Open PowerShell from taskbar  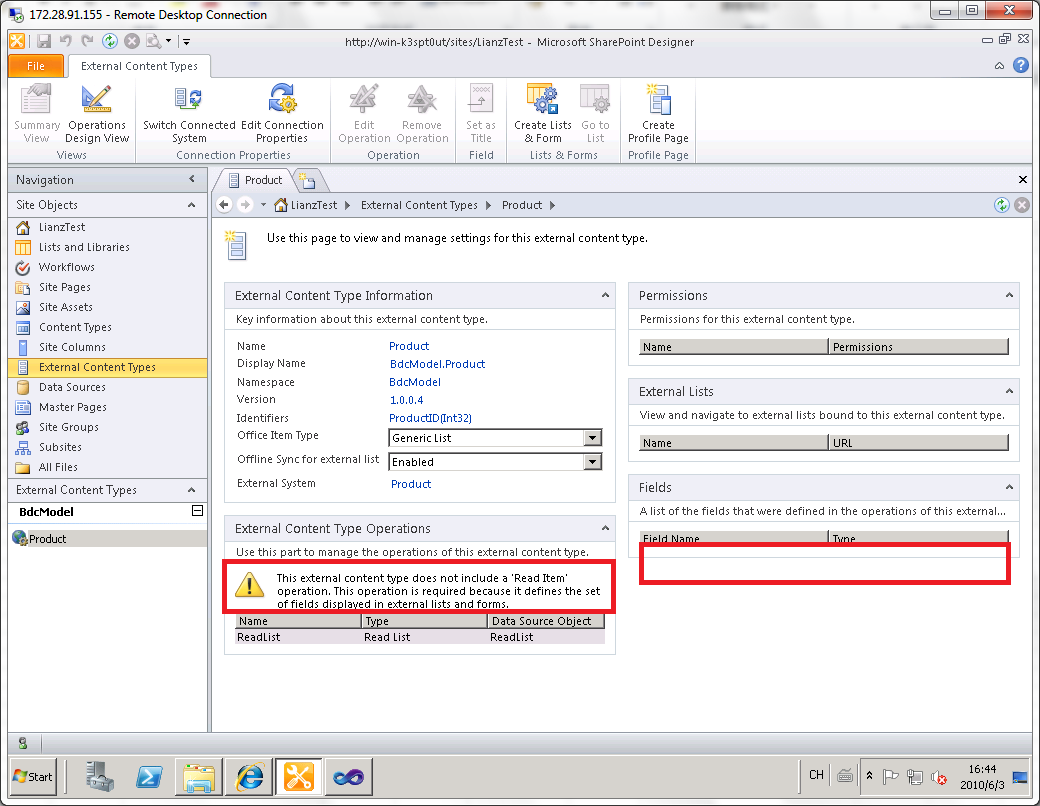tap(149, 776)
